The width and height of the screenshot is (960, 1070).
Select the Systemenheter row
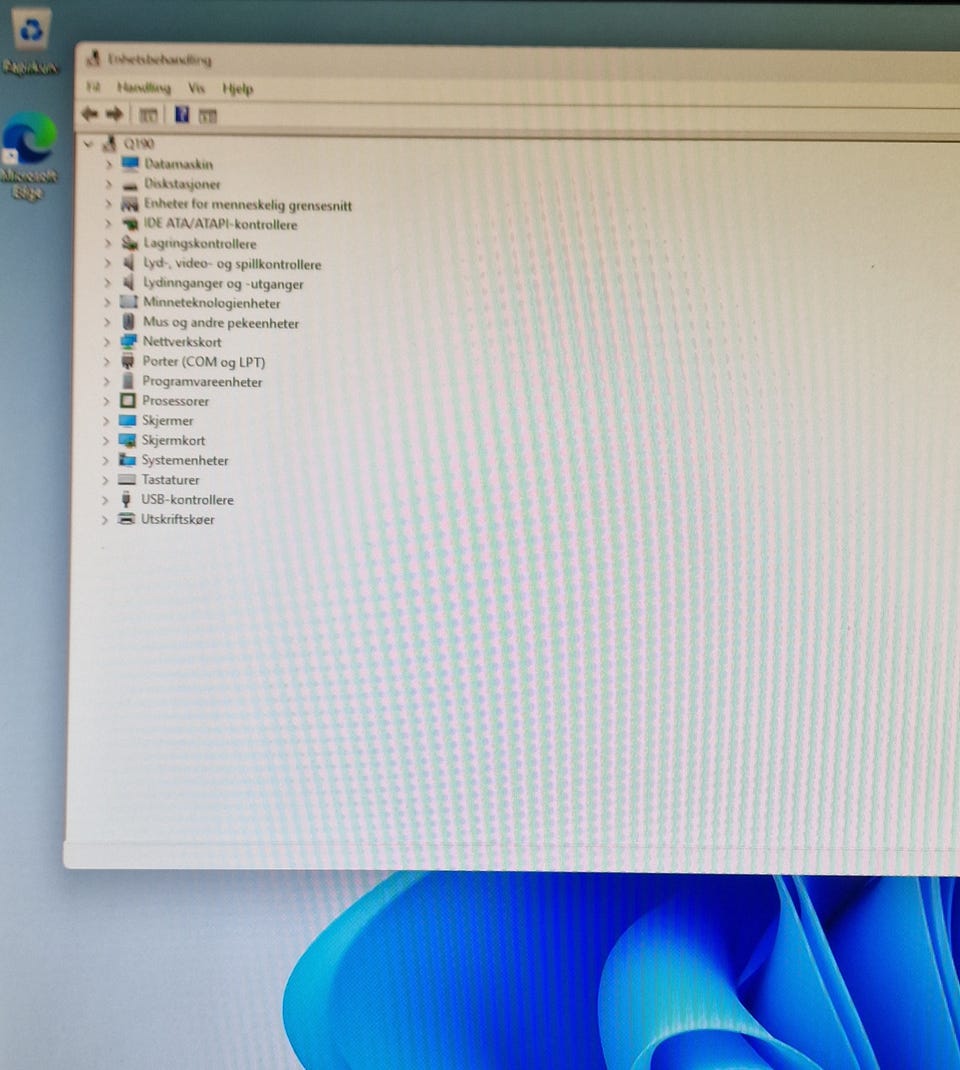[184, 460]
